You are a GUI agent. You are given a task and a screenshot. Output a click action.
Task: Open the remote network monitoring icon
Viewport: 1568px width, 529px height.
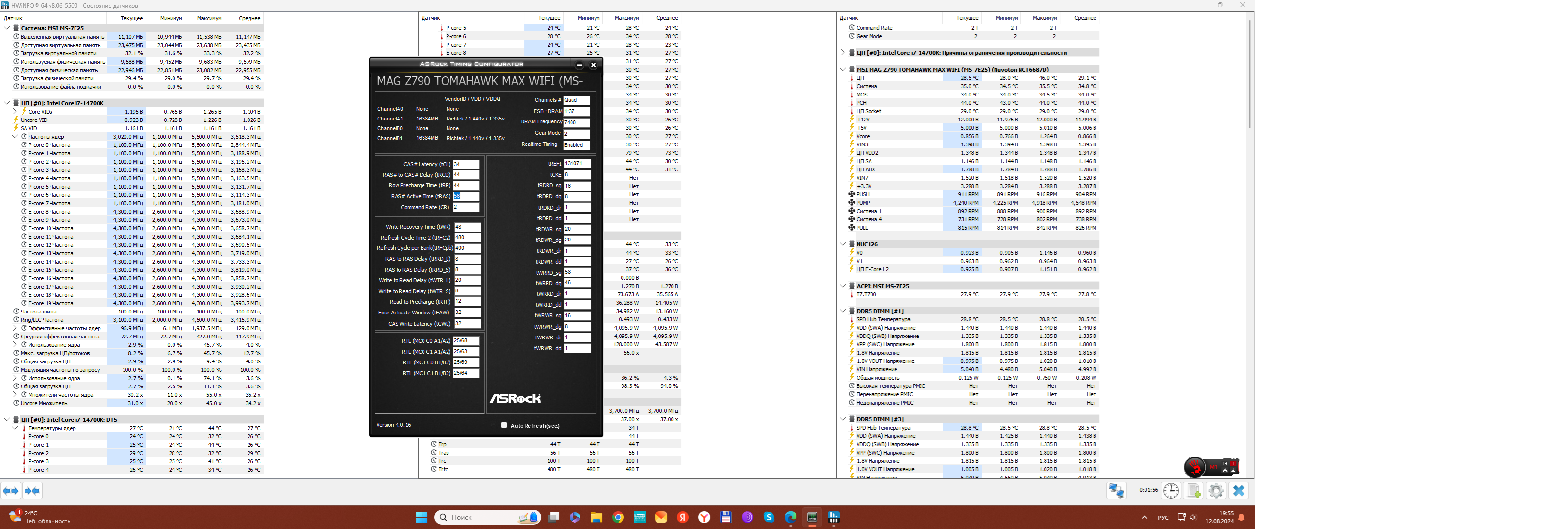pos(1117,491)
